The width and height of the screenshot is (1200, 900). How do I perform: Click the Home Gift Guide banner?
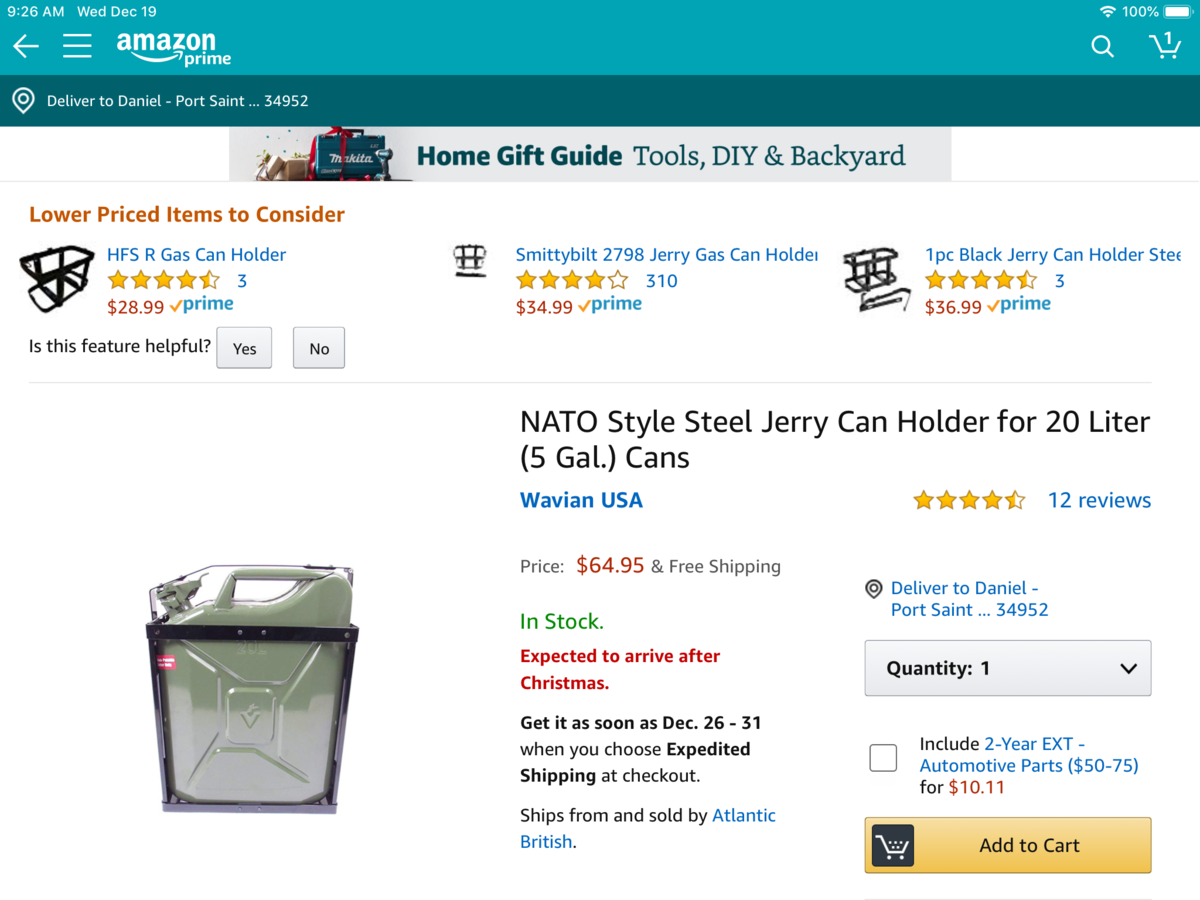click(x=590, y=155)
